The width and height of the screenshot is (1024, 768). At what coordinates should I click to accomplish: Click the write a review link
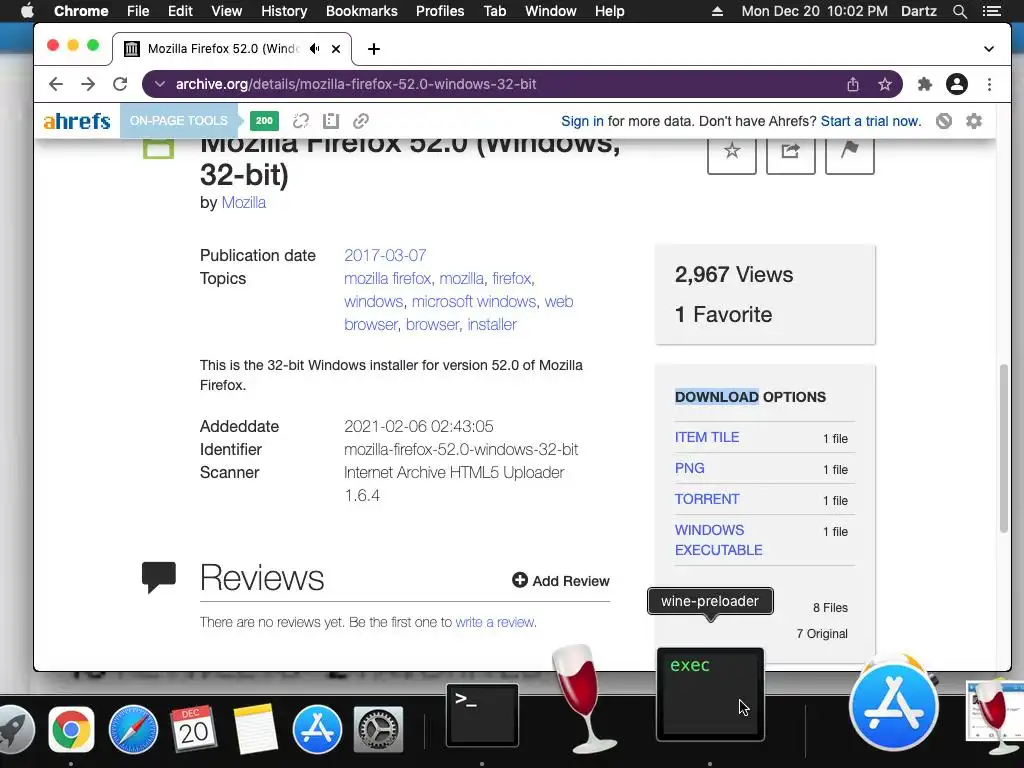click(495, 622)
